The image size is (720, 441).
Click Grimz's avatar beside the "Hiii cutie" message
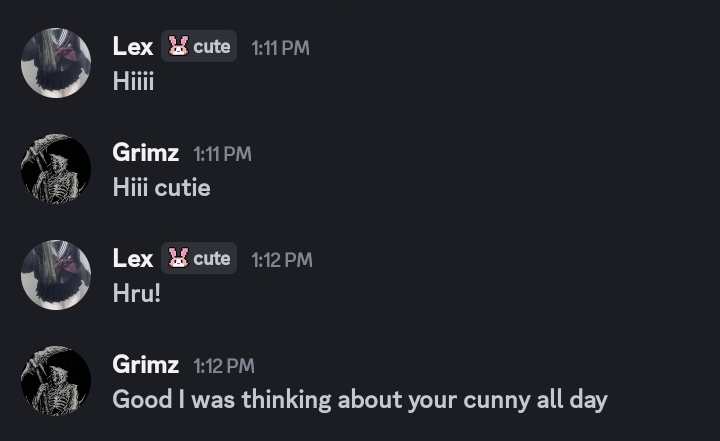56,169
